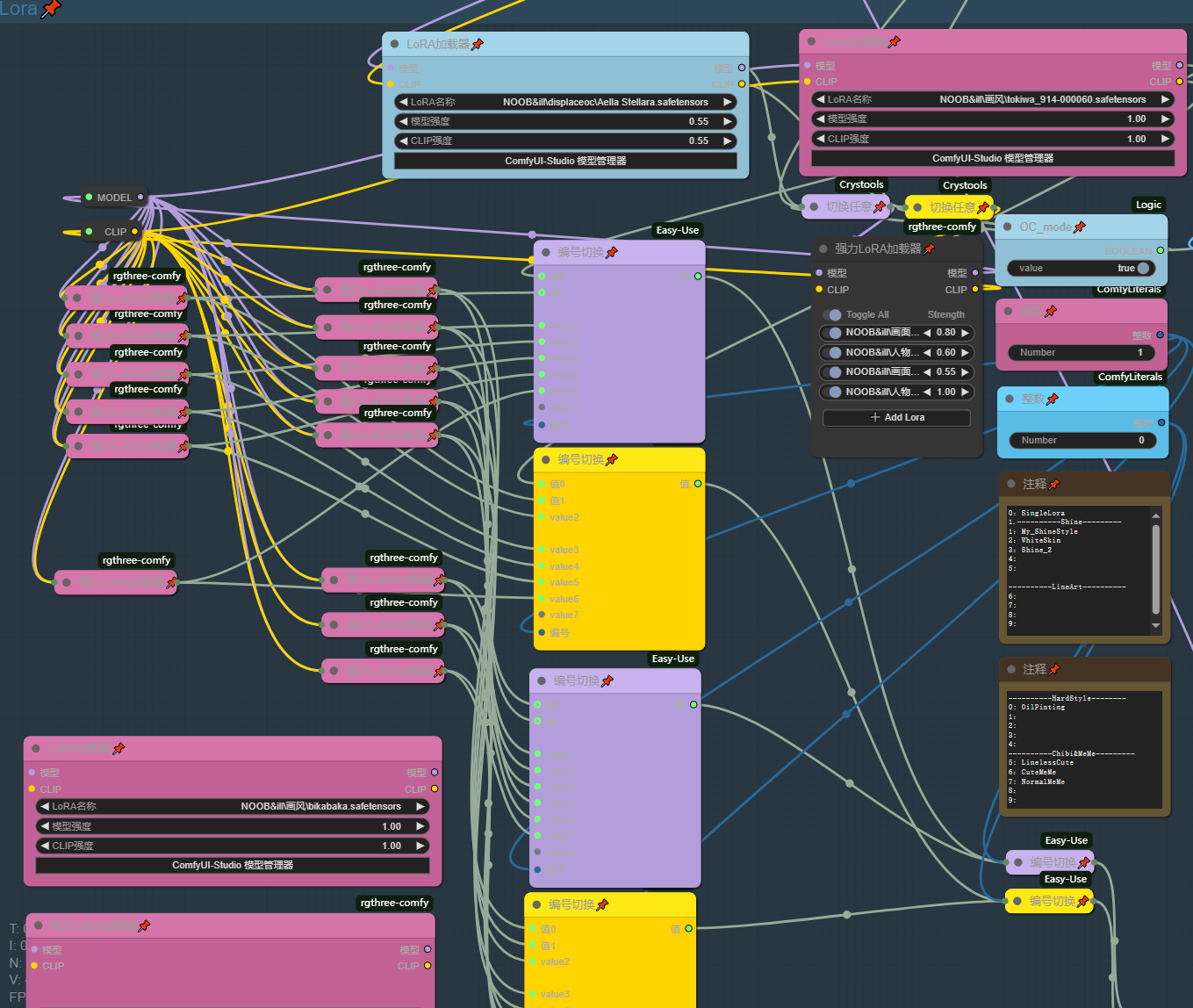The height and width of the screenshot is (1008, 1193).
Task: Collapse the 强力LoRA加载器 node with Toggle All
Action: click(823, 248)
